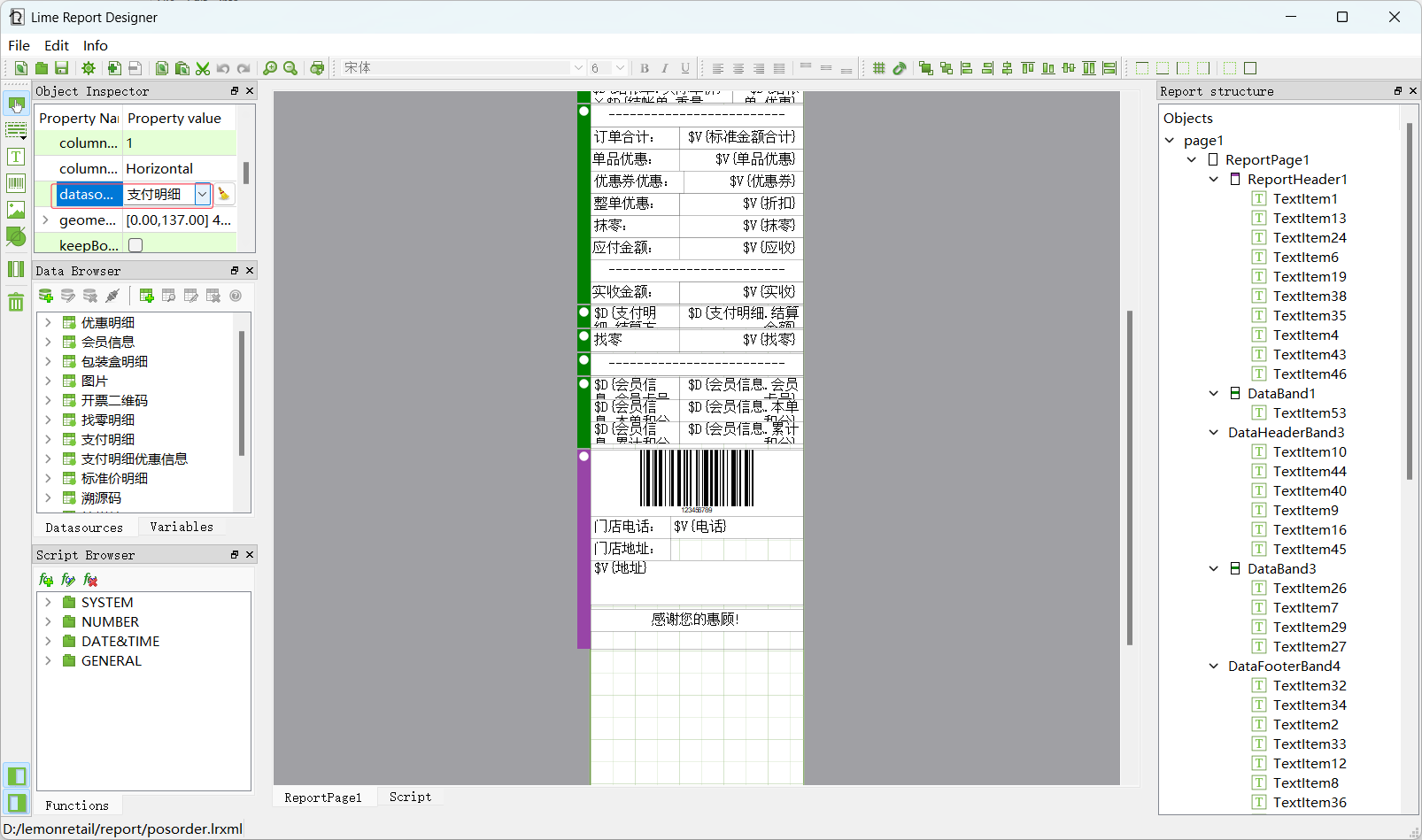This screenshot has width=1422, height=840.
Task: Expand 支付明细 datasource node
Action: pyautogui.click(x=48, y=439)
